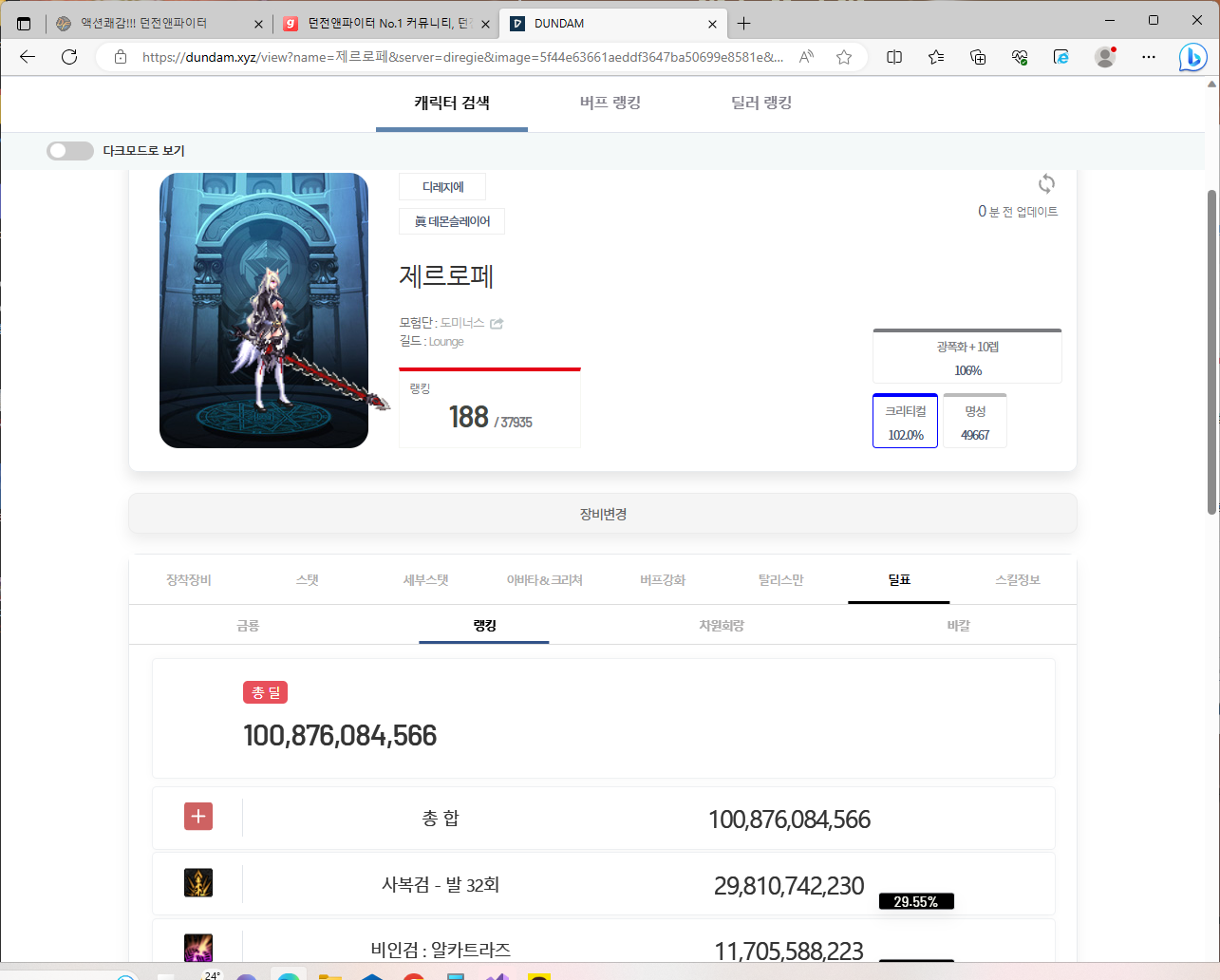Open browser Settings and more menu
1220x980 pixels.
coord(1149,57)
